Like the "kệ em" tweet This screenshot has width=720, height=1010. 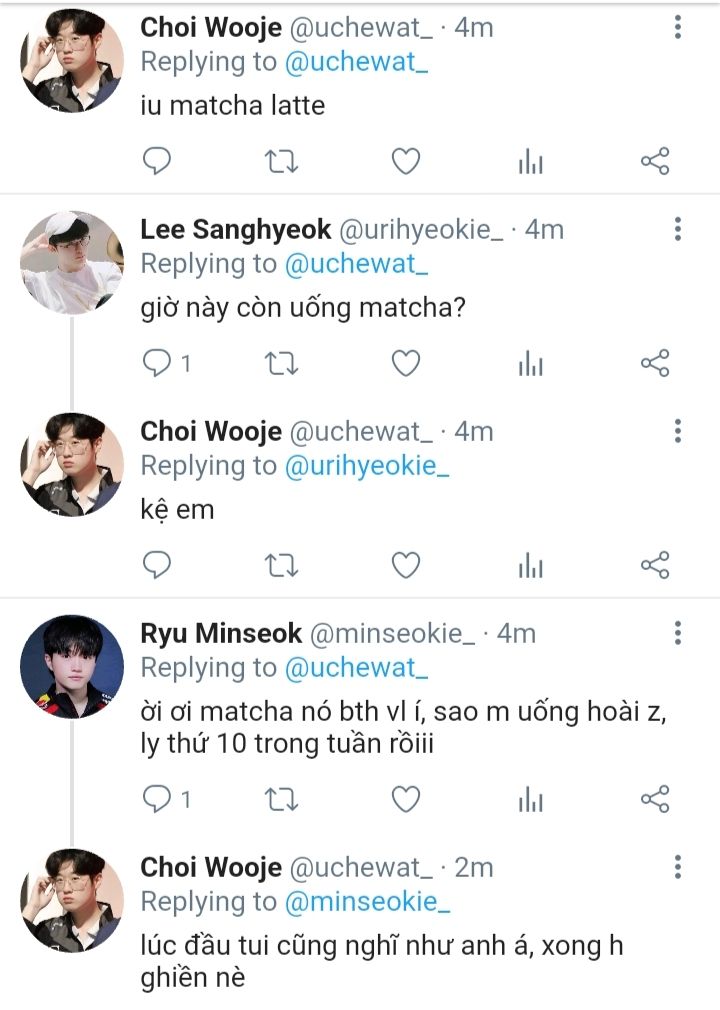pos(405,566)
